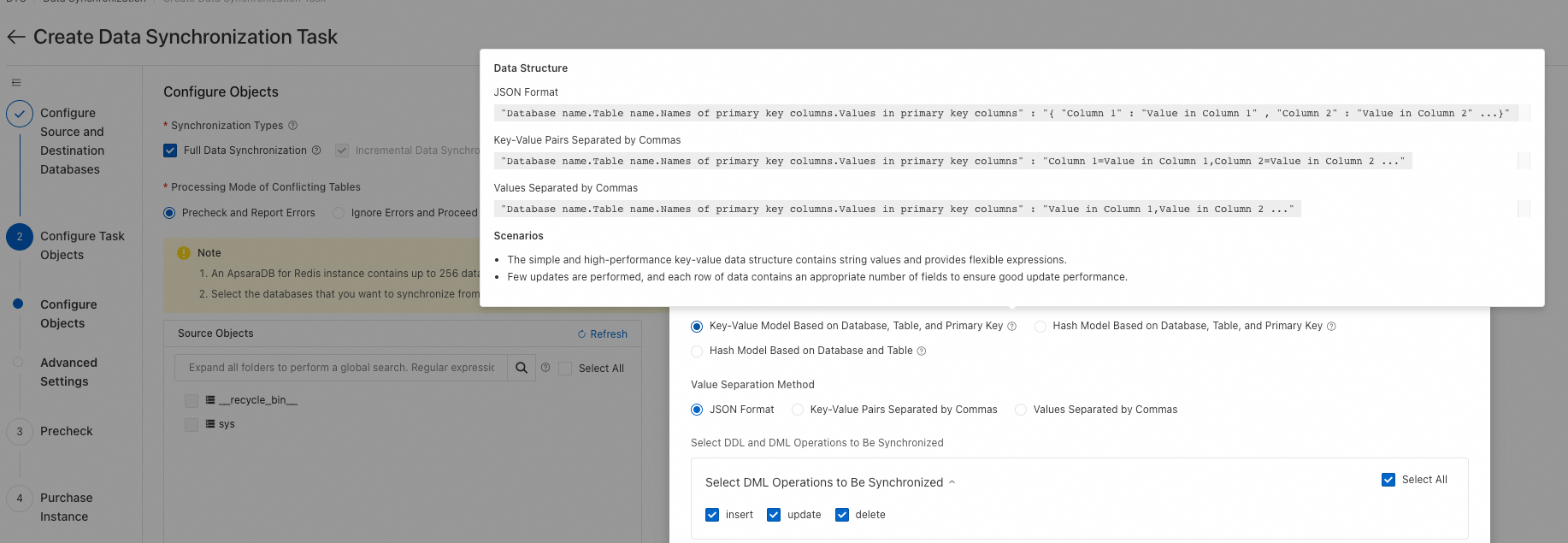Check Select All in Source Objects
Image resolution: width=1568 pixels, height=543 pixels.
pyautogui.click(x=565, y=369)
